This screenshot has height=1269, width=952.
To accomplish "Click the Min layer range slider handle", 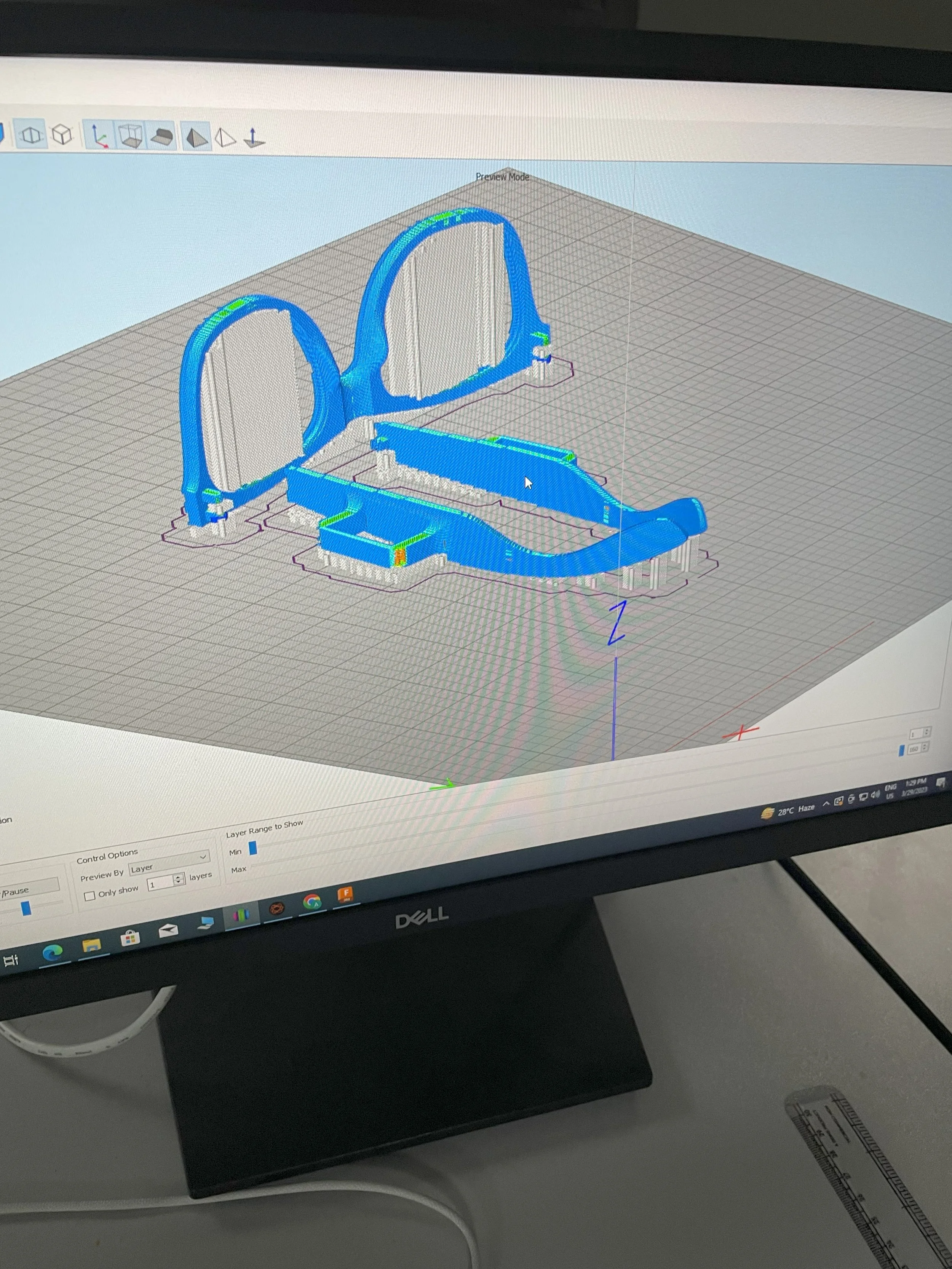I will (252, 848).
